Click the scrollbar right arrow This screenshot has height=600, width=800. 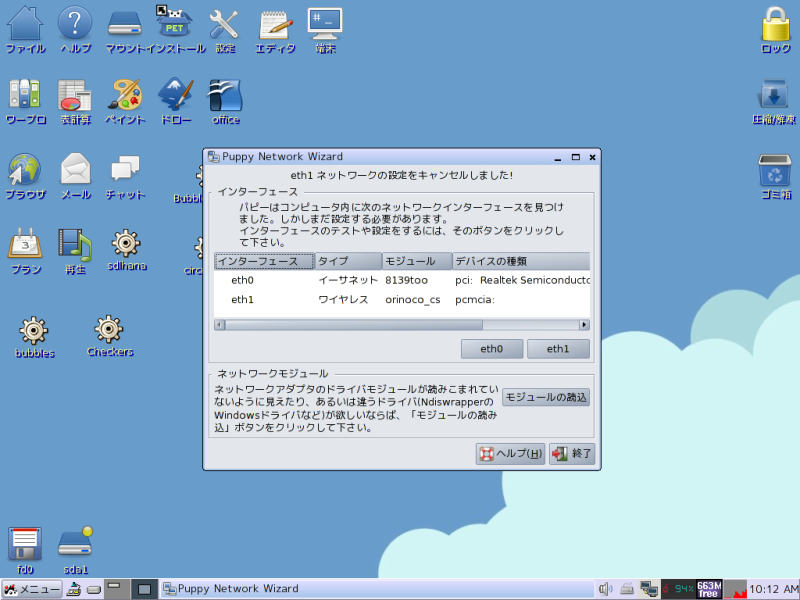pyautogui.click(x=584, y=325)
